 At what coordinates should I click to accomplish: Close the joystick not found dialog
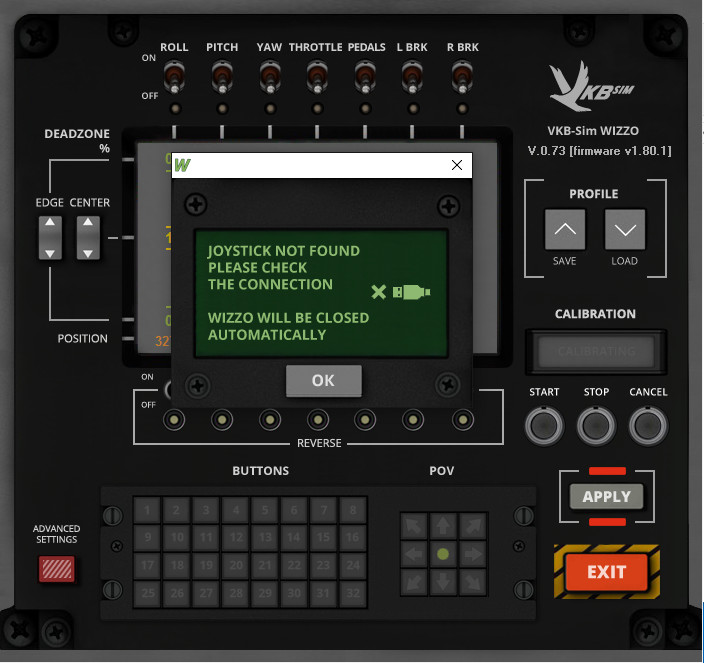click(457, 165)
